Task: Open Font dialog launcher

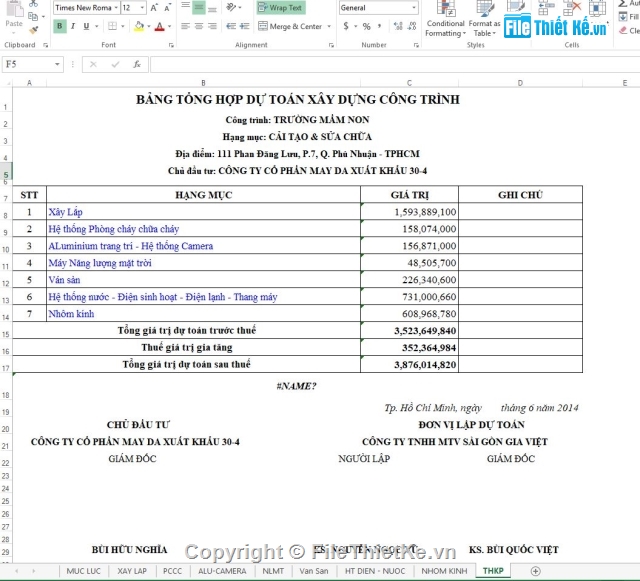Action: coord(171,45)
